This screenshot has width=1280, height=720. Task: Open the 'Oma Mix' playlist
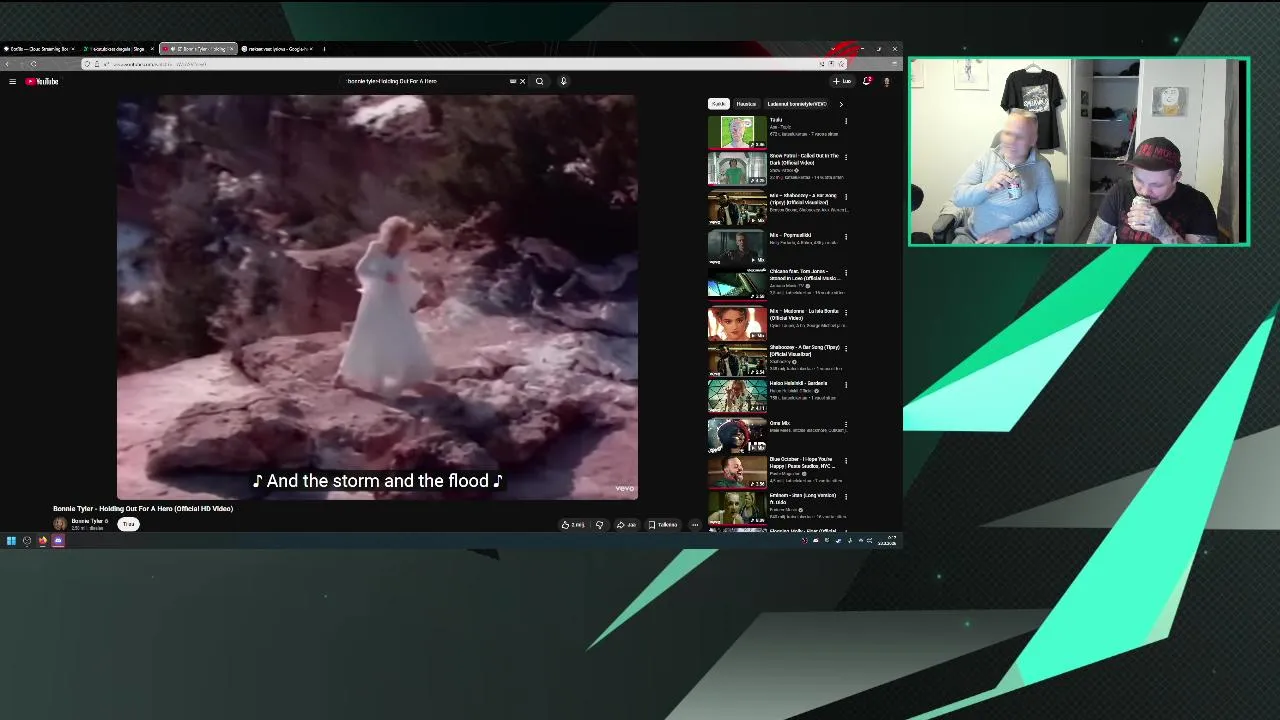[x=737, y=435]
